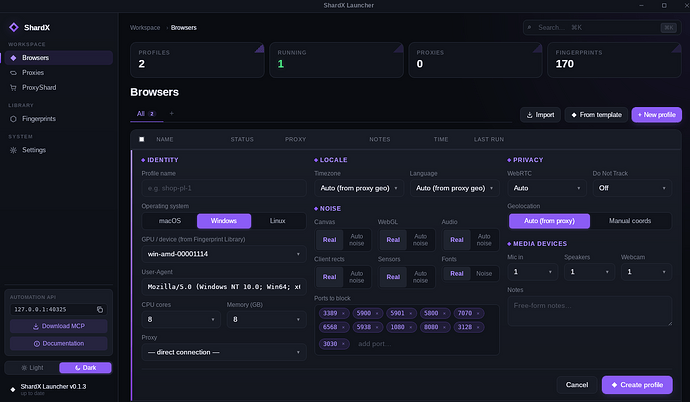
Task: Click the free-form Notes textarea
Action: (590, 311)
